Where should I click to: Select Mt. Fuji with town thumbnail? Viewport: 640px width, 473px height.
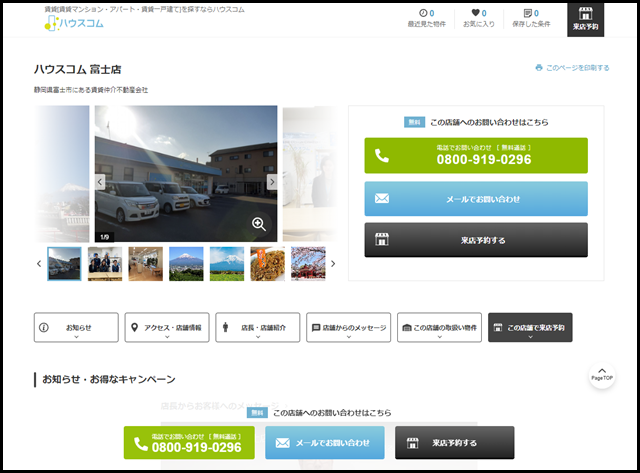pyautogui.click(x=186, y=264)
